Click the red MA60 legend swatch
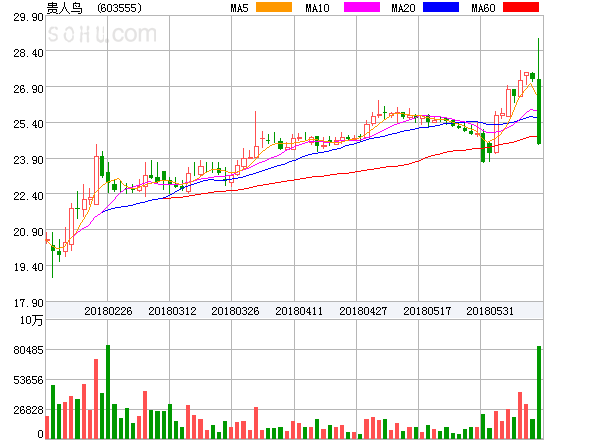The width and height of the screenshot is (600, 440). 521,7
